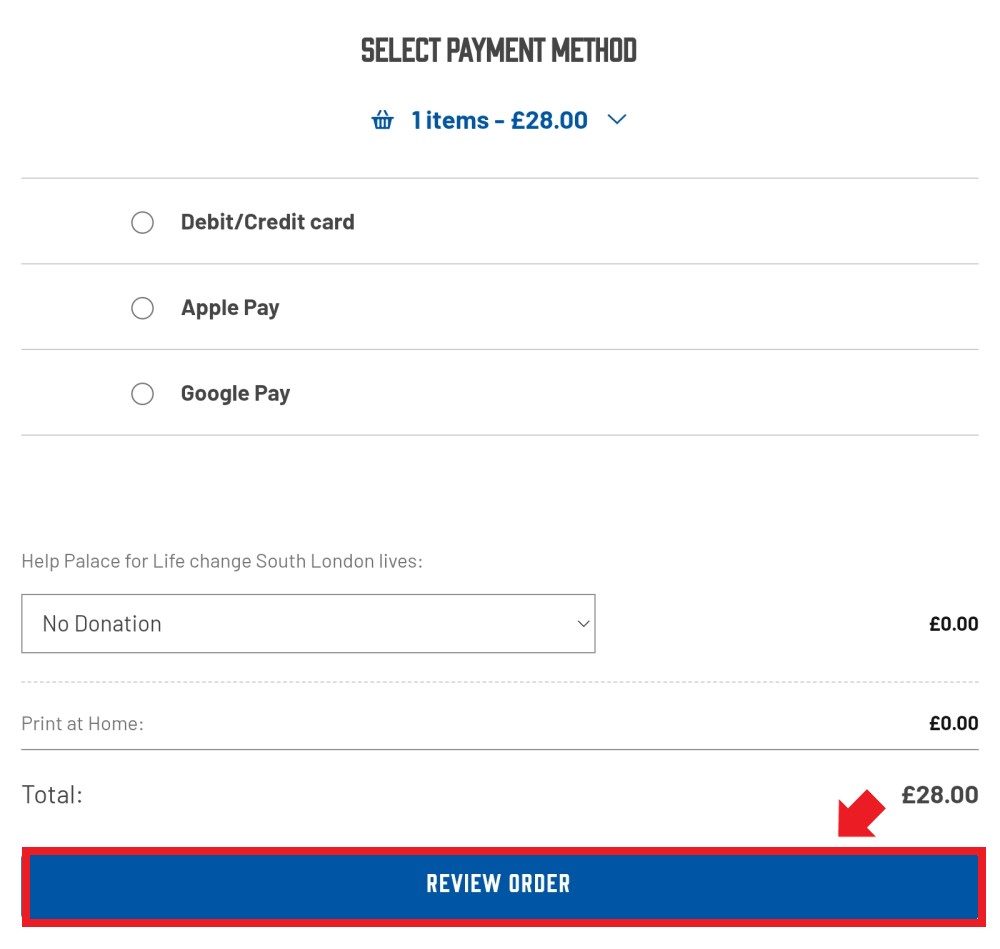Choose the Apple Pay radio button

pyautogui.click(x=143, y=308)
